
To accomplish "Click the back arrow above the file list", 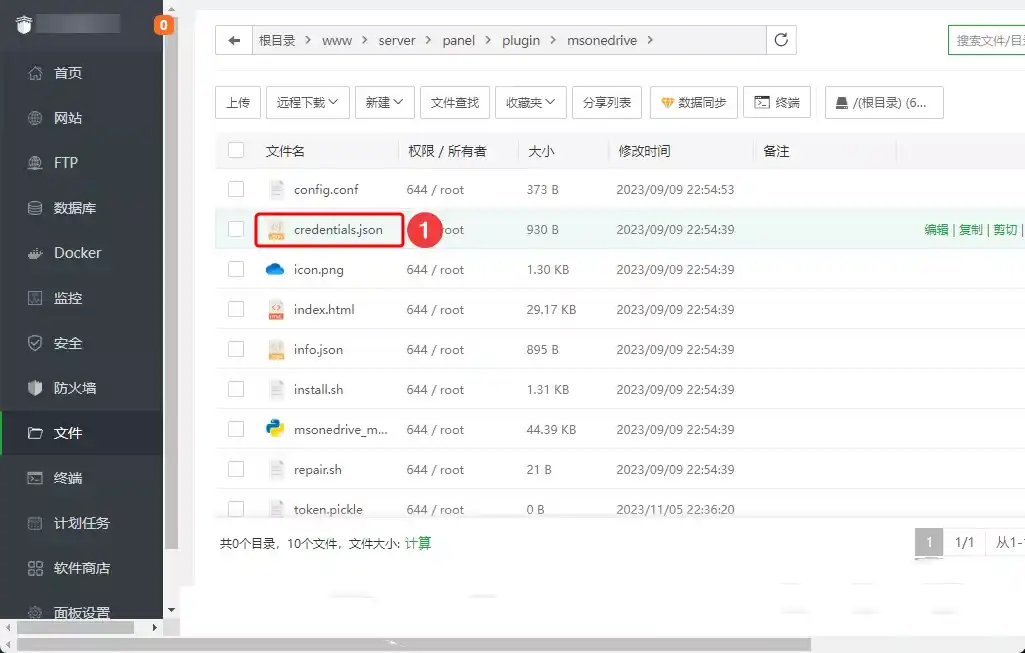I will click(232, 40).
